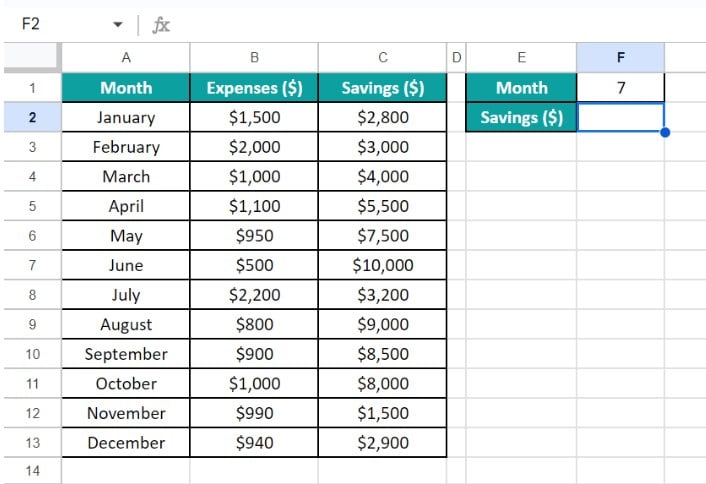Screen dimensions: 706x484
Task: Select column B header
Action: (x=254, y=58)
